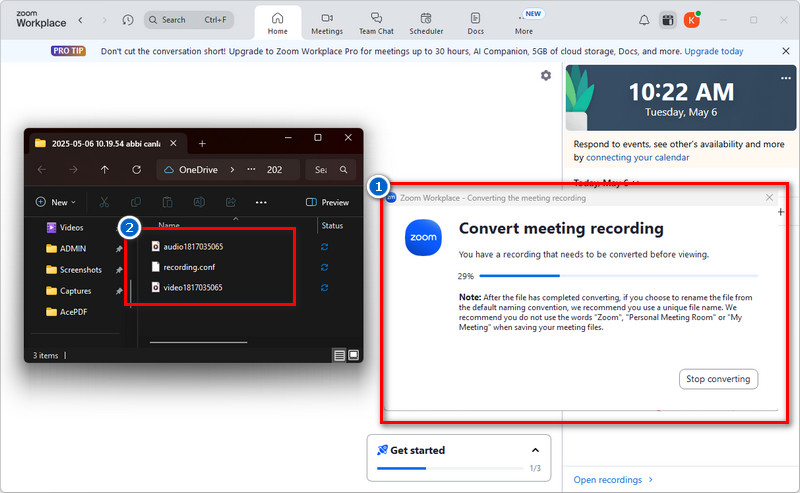The width and height of the screenshot is (800, 493).
Task: Select the recording.conf file
Action: [190, 267]
